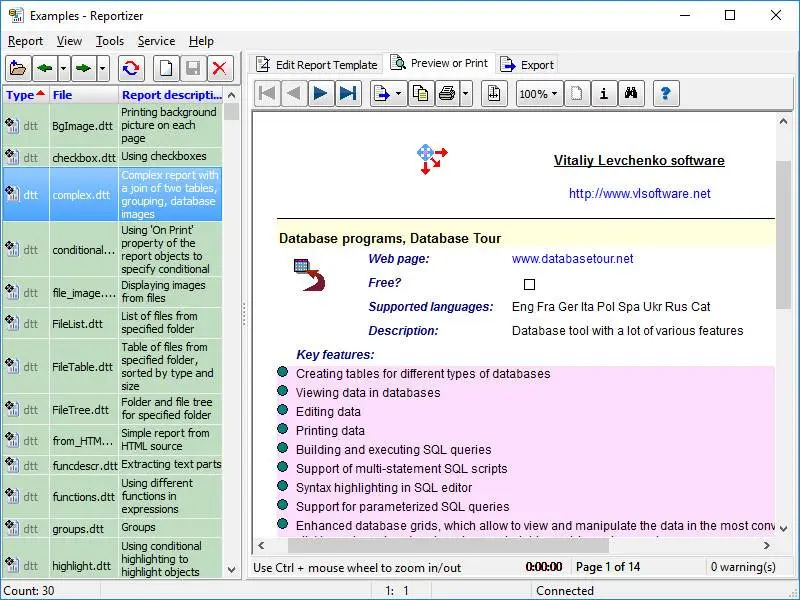Click the preview scroll left arrow
Image resolution: width=800 pixels, height=600 pixels.
pos(261,545)
